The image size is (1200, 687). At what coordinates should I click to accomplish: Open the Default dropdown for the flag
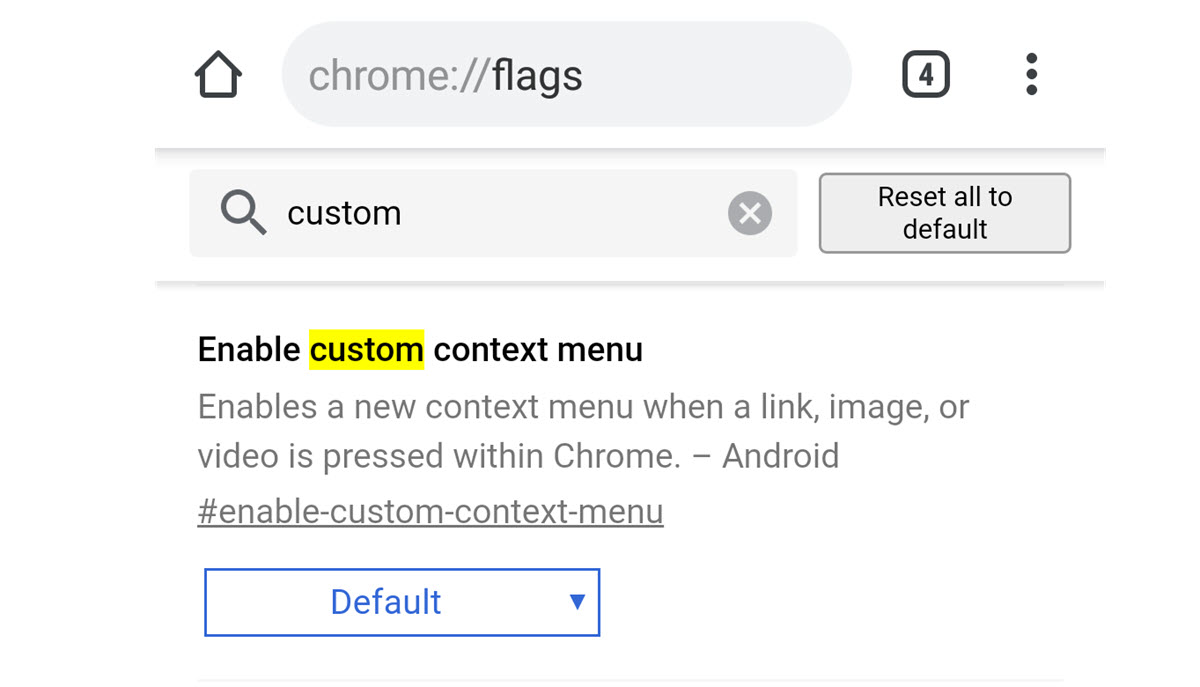(402, 602)
